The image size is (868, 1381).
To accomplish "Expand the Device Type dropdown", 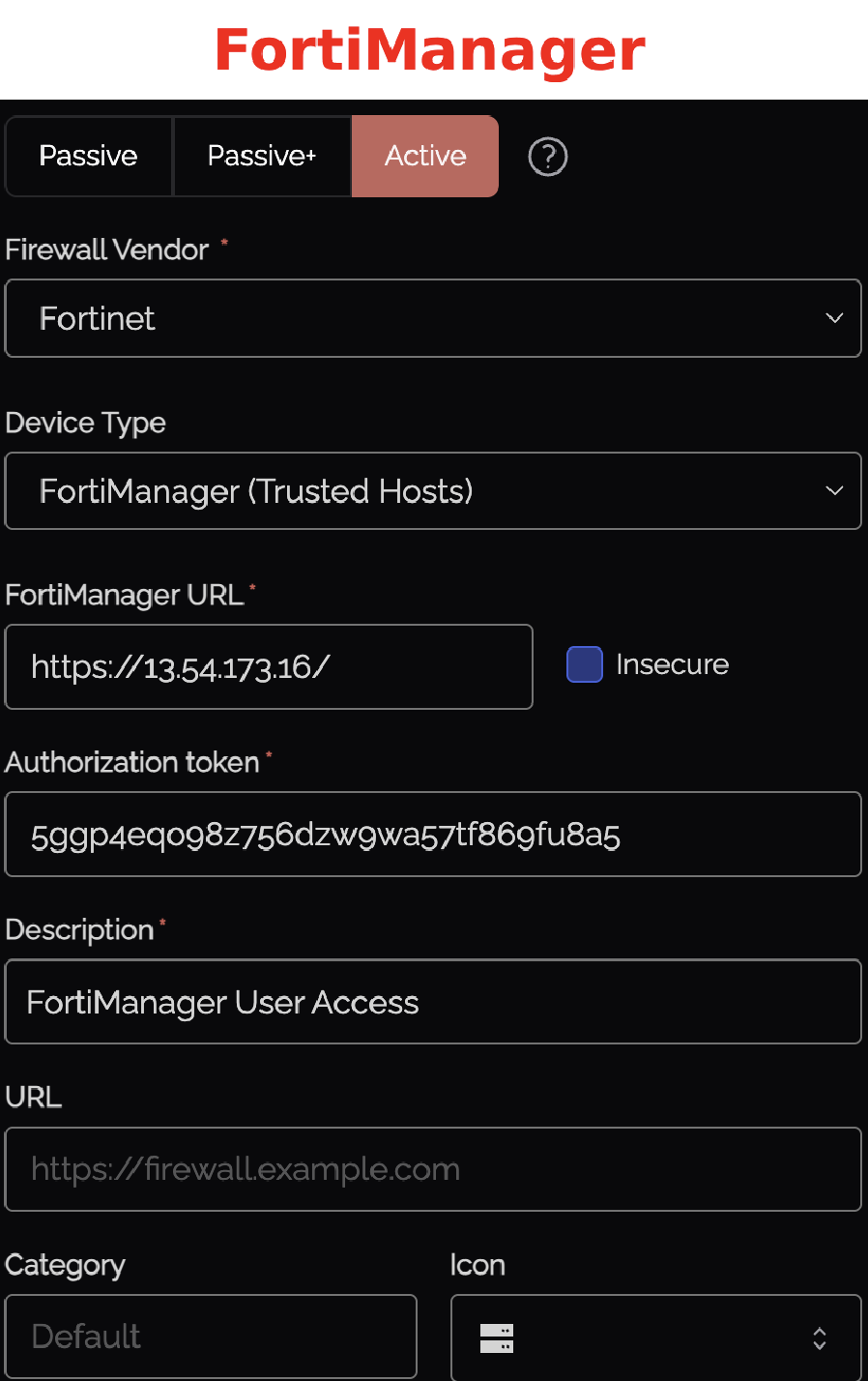I will click(x=432, y=491).
